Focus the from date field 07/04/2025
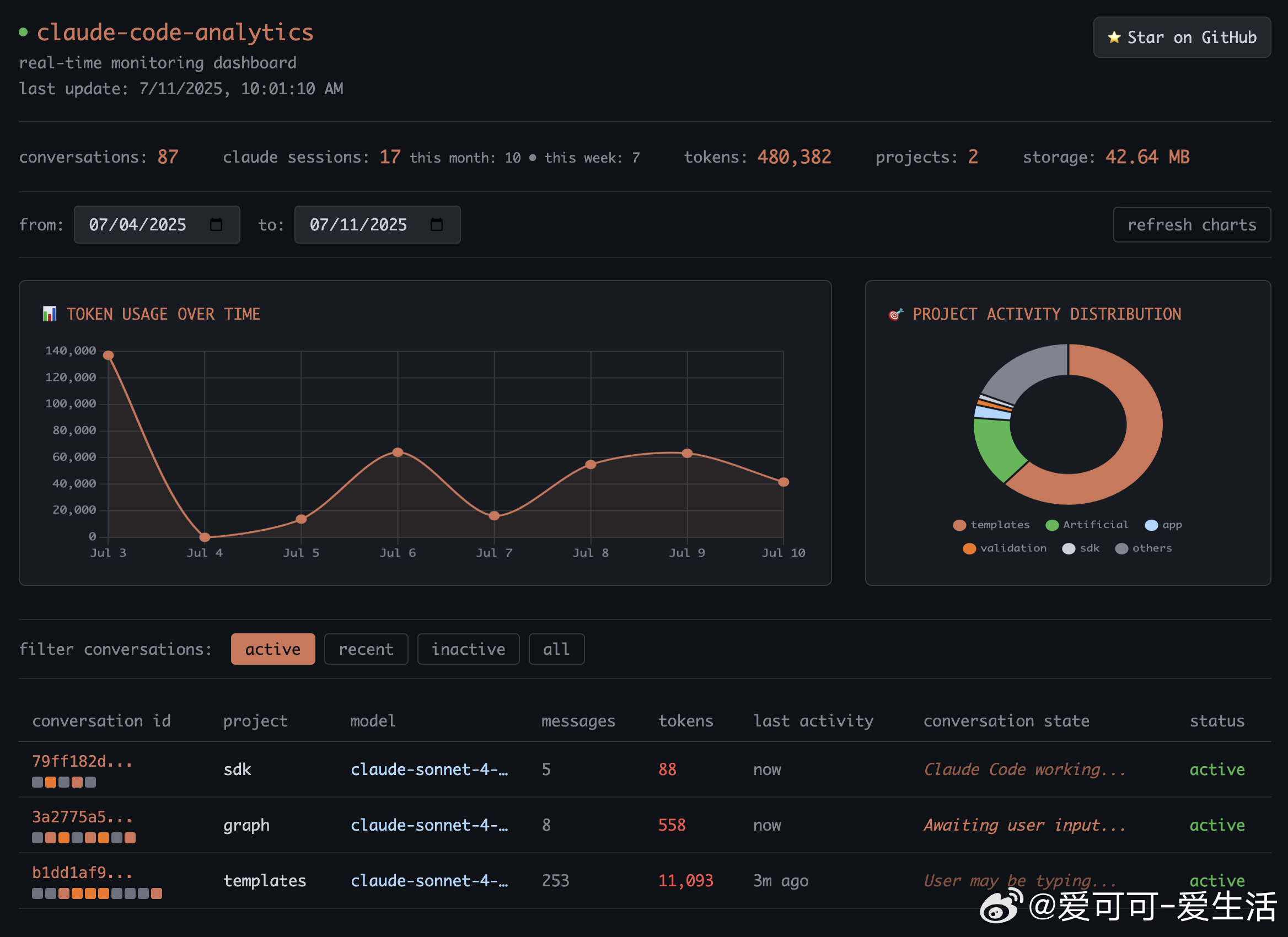 (x=157, y=225)
